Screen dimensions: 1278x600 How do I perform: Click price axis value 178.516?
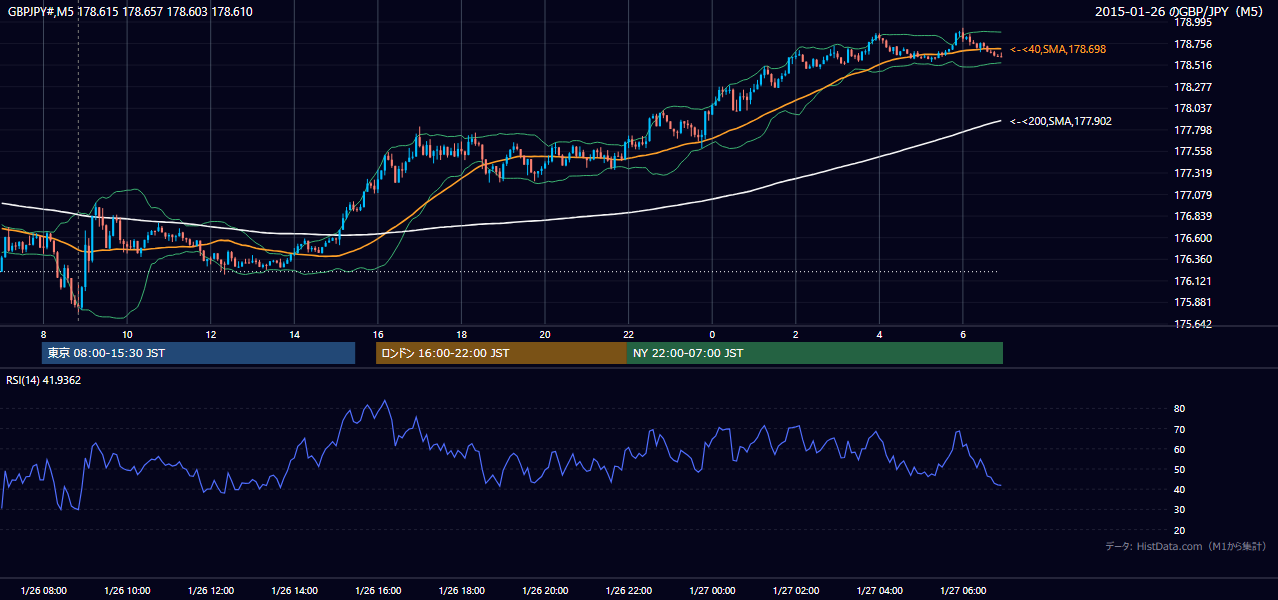click(x=1193, y=65)
